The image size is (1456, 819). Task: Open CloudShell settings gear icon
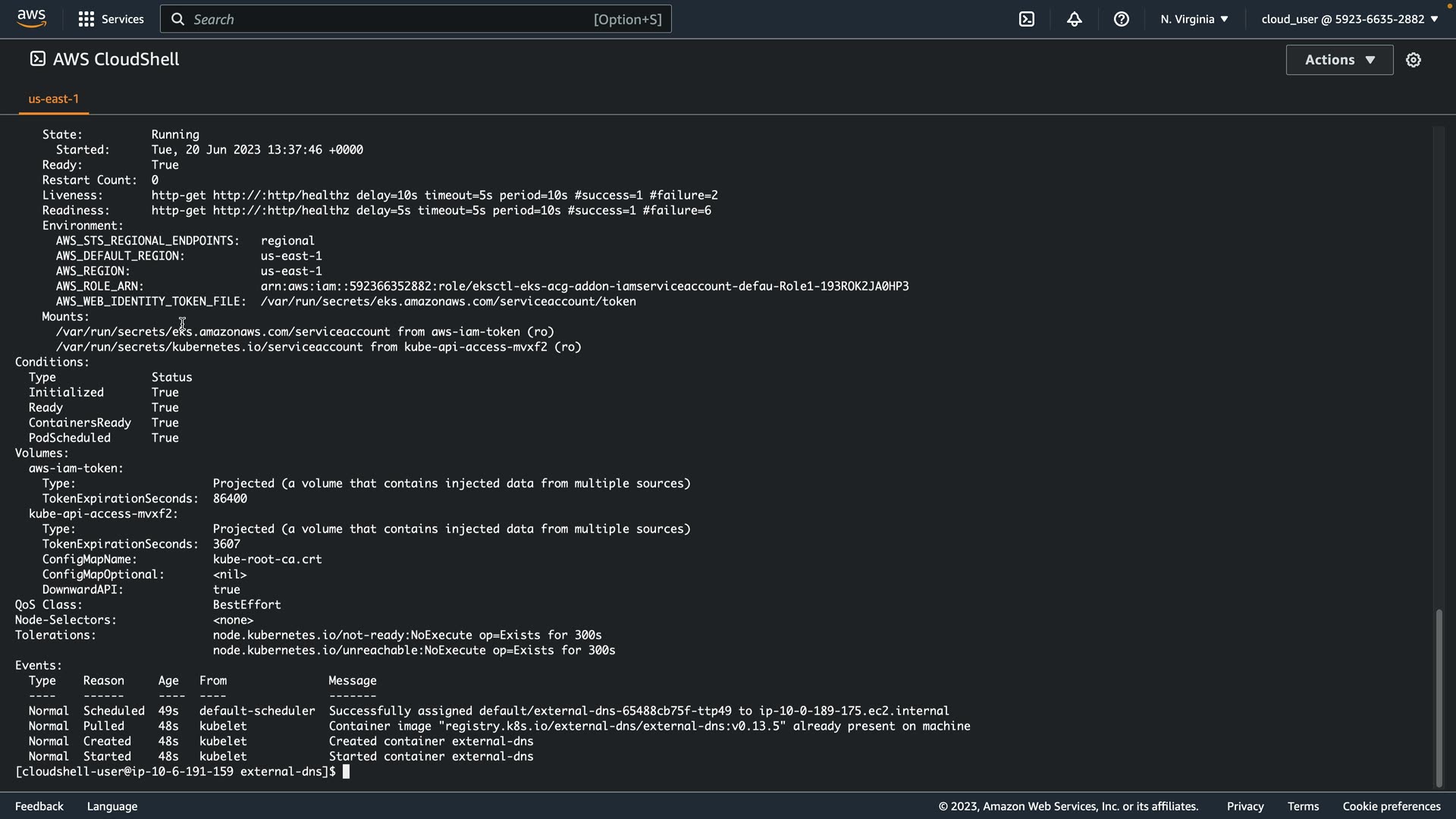click(1414, 60)
